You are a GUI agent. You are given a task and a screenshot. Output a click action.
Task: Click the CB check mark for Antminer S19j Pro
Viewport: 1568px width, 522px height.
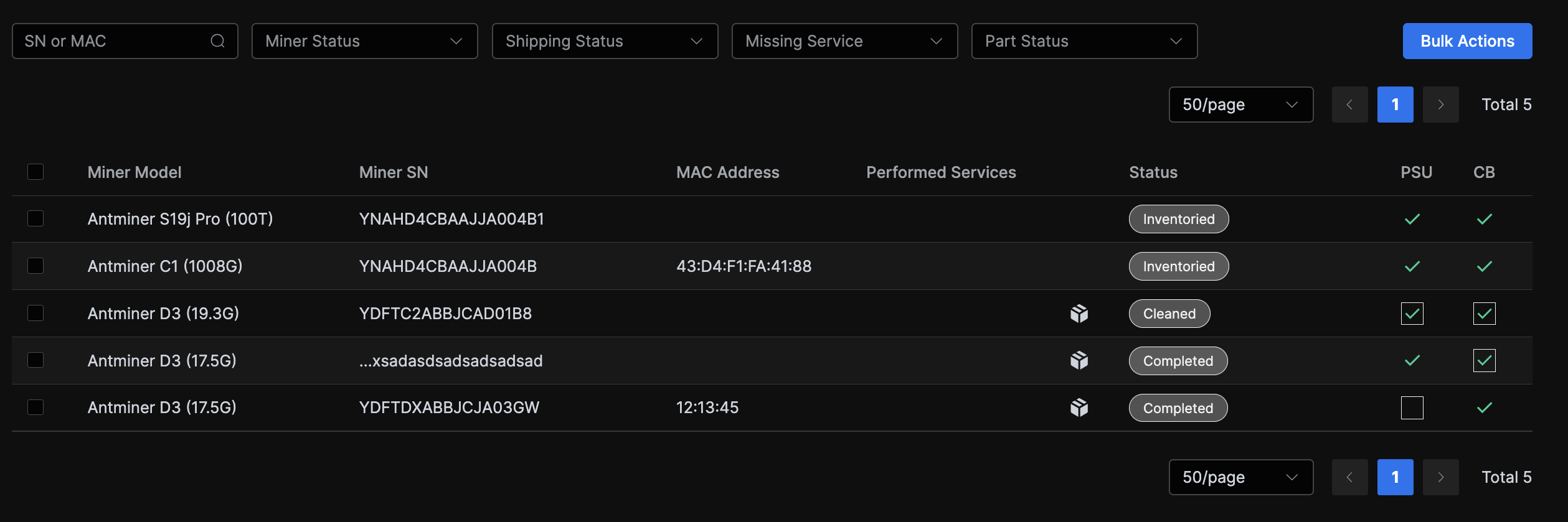point(1485,219)
